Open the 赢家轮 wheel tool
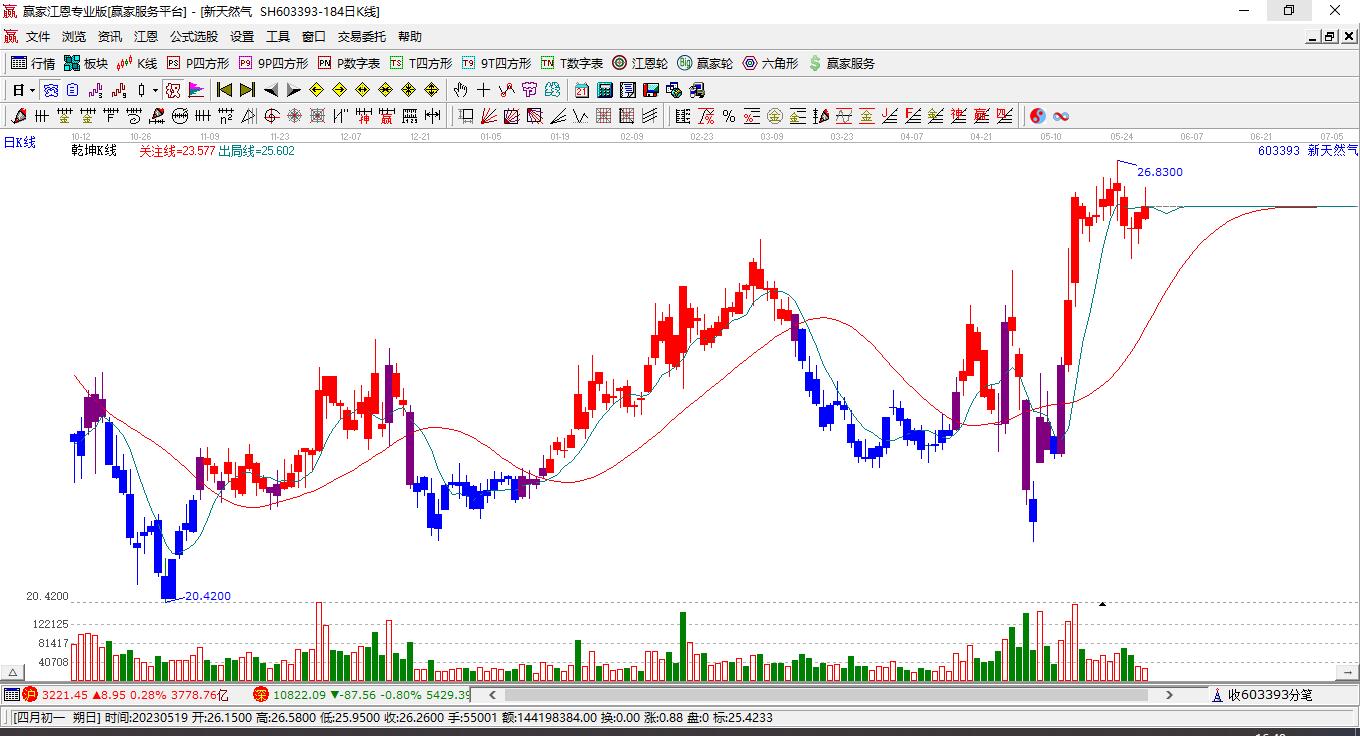Screen dimensions: 1360x736 (x=705, y=63)
